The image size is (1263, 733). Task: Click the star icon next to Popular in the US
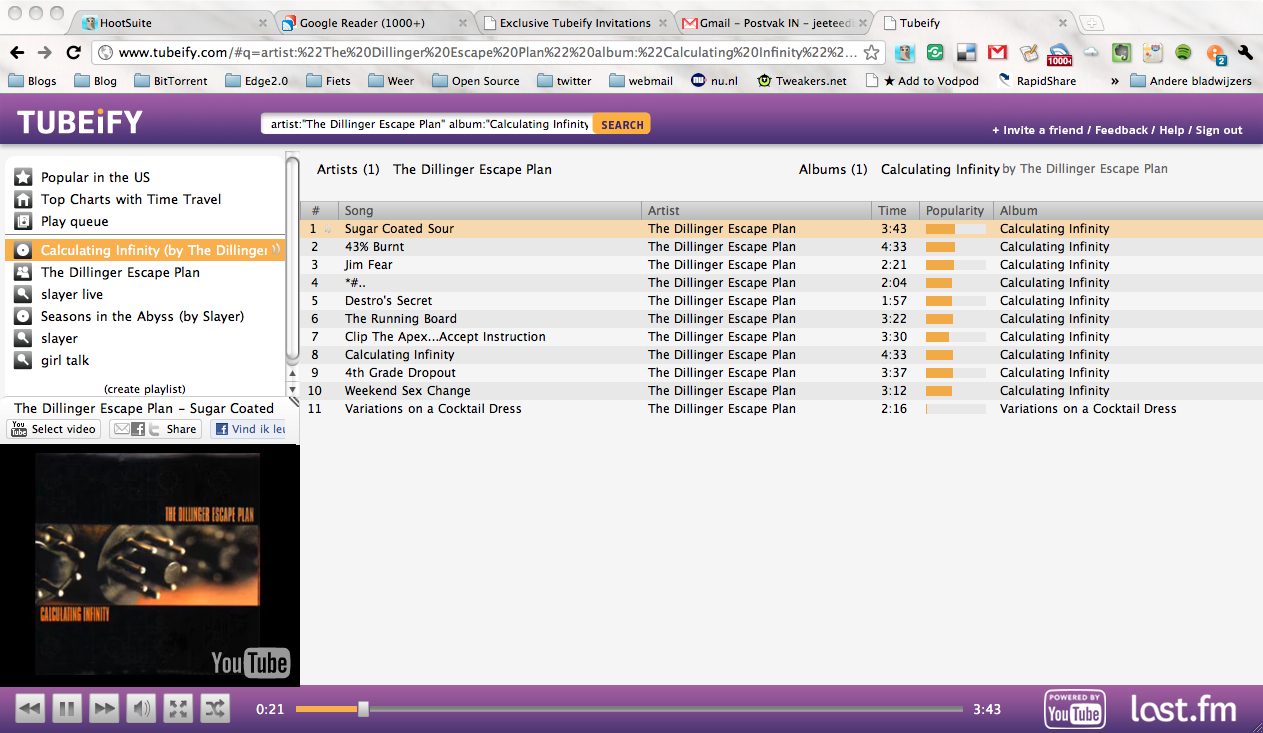pos(23,177)
